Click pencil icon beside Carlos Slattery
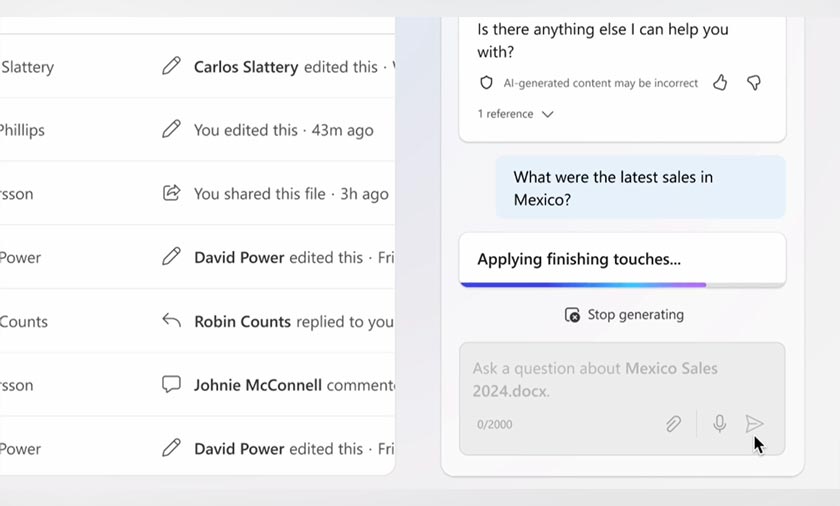 point(172,67)
